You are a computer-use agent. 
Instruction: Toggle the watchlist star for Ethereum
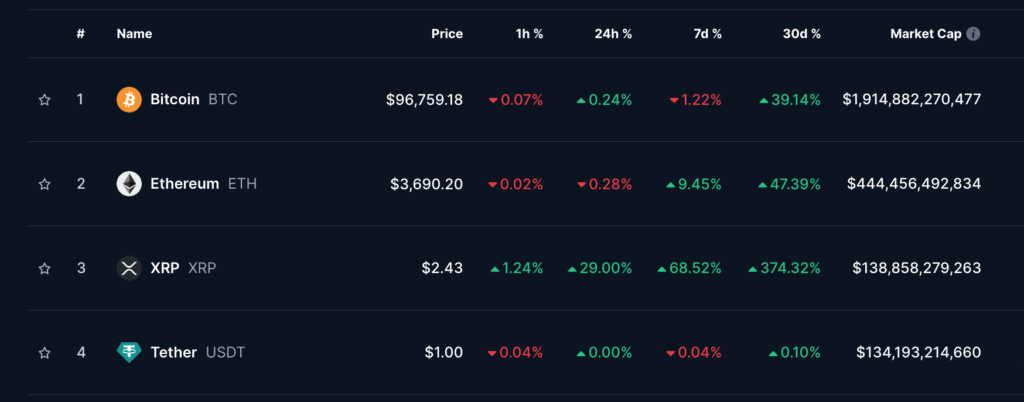click(44, 184)
